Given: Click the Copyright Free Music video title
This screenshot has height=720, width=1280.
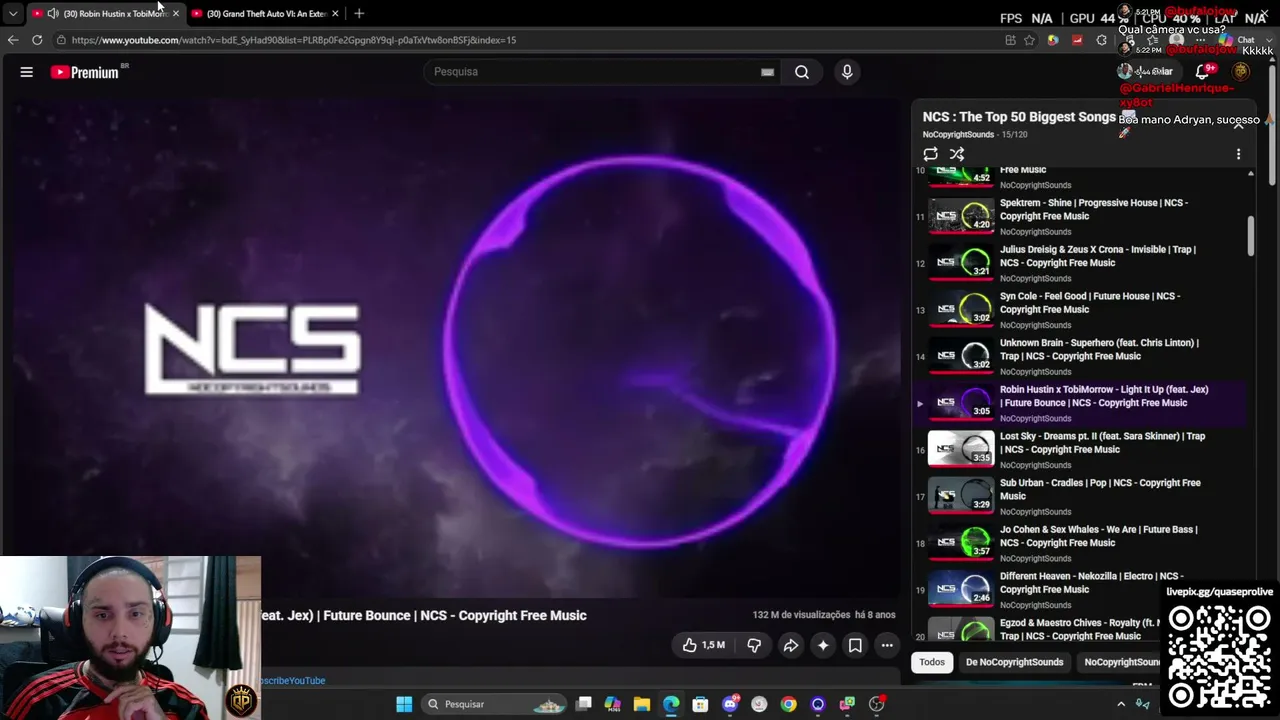Looking at the screenshot, I should pos(424,615).
